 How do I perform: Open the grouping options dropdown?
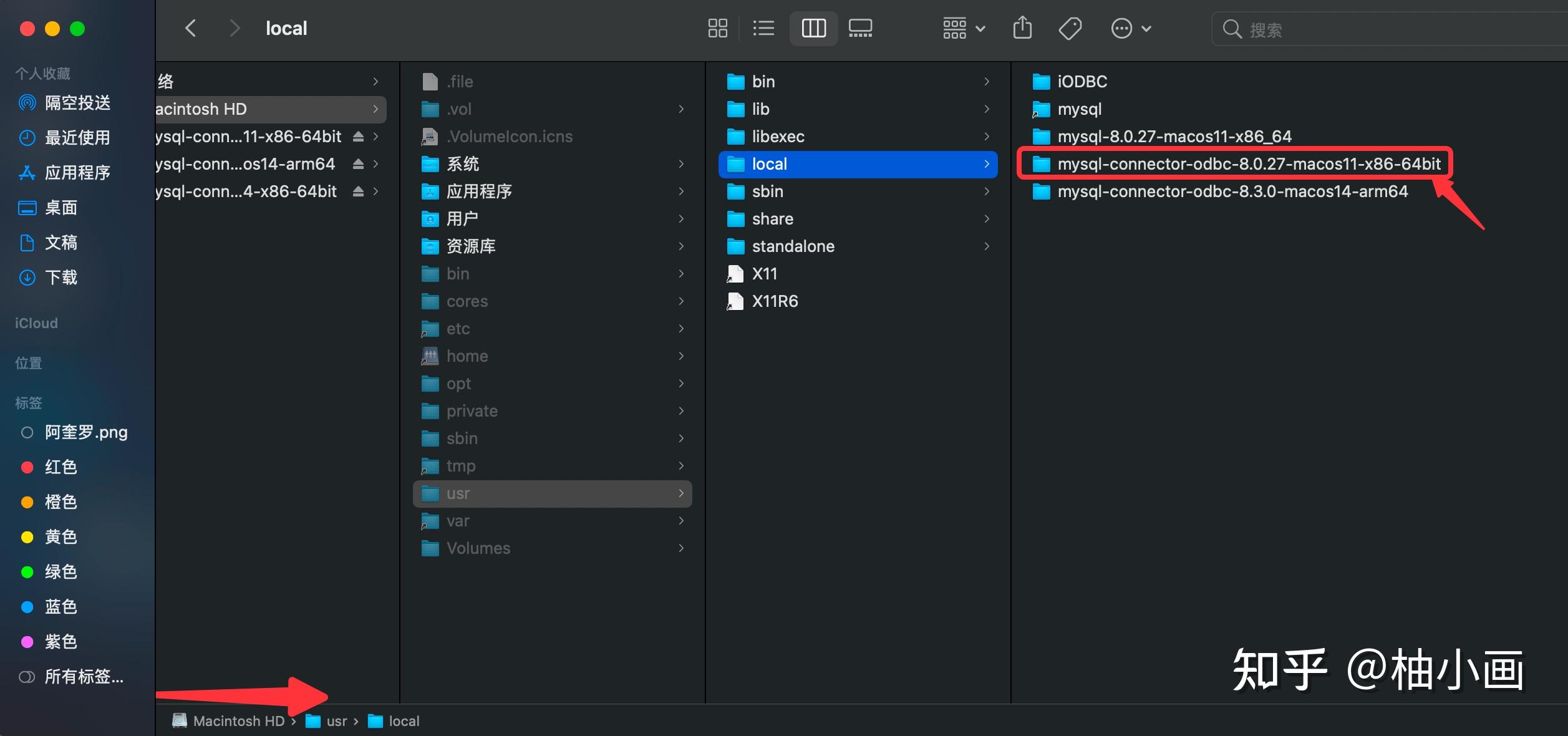pyautogui.click(x=962, y=28)
